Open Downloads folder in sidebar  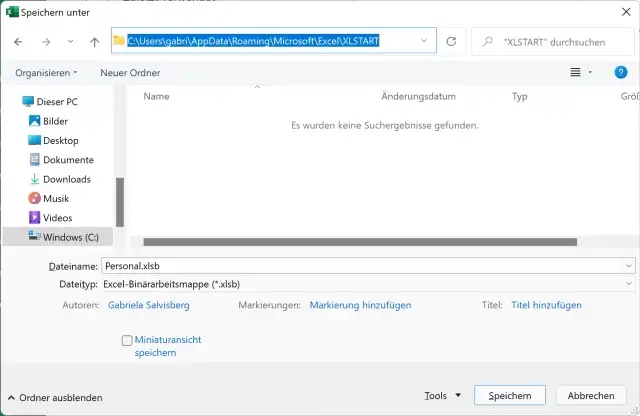tap(66, 179)
